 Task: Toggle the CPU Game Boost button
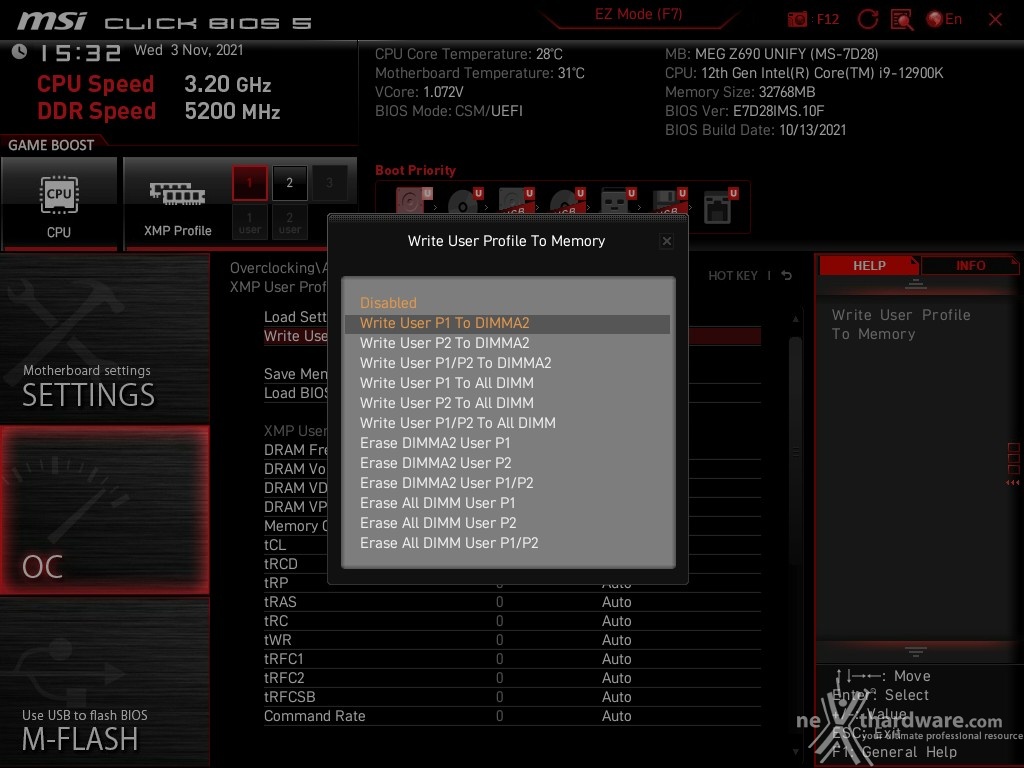59,203
